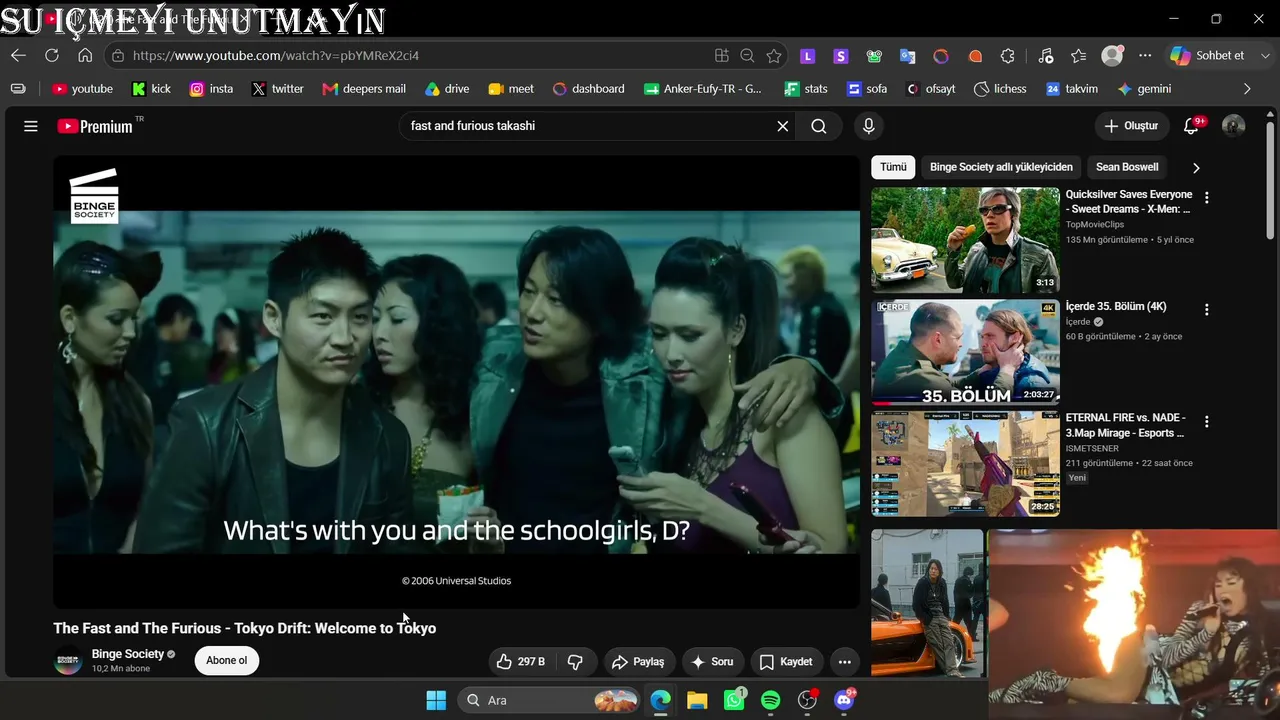
Task: Open the Soru ask button
Action: (x=712, y=662)
